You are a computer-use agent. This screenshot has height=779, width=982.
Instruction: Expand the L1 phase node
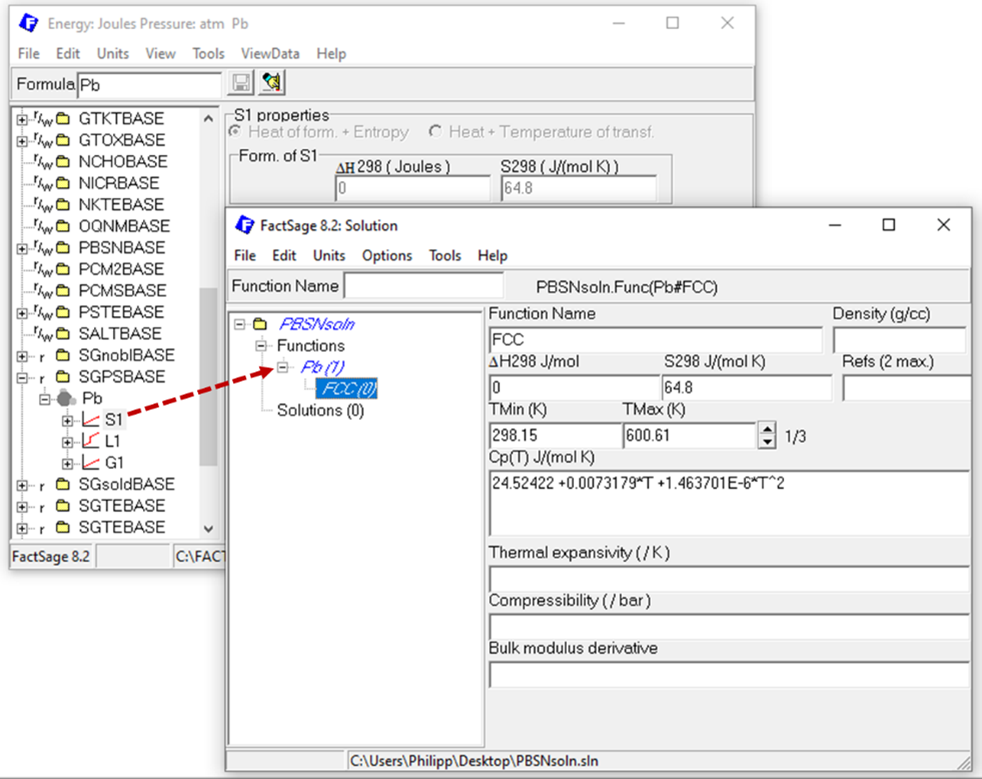tap(67, 442)
